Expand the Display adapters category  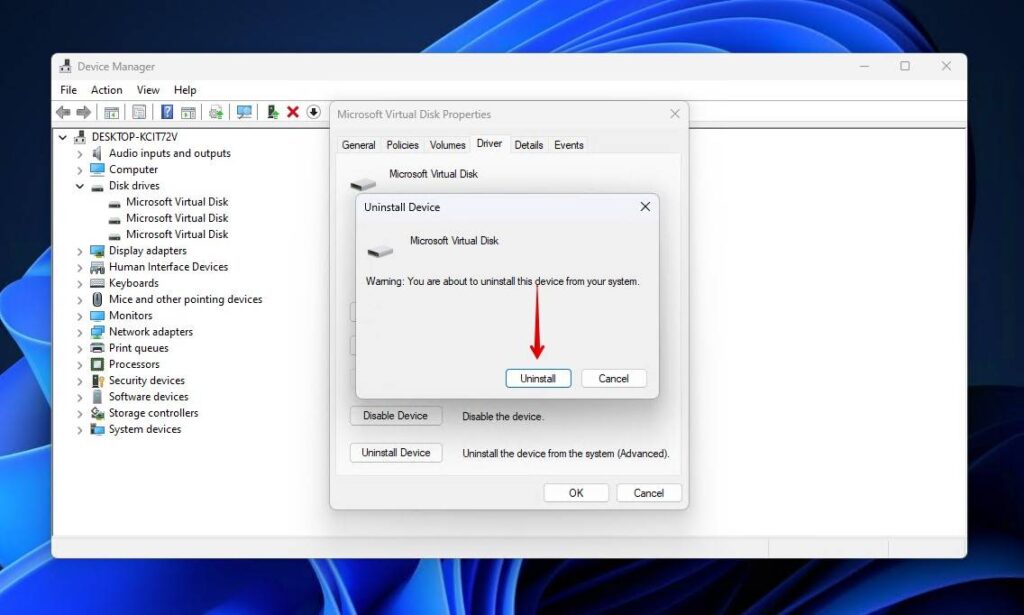pos(80,250)
